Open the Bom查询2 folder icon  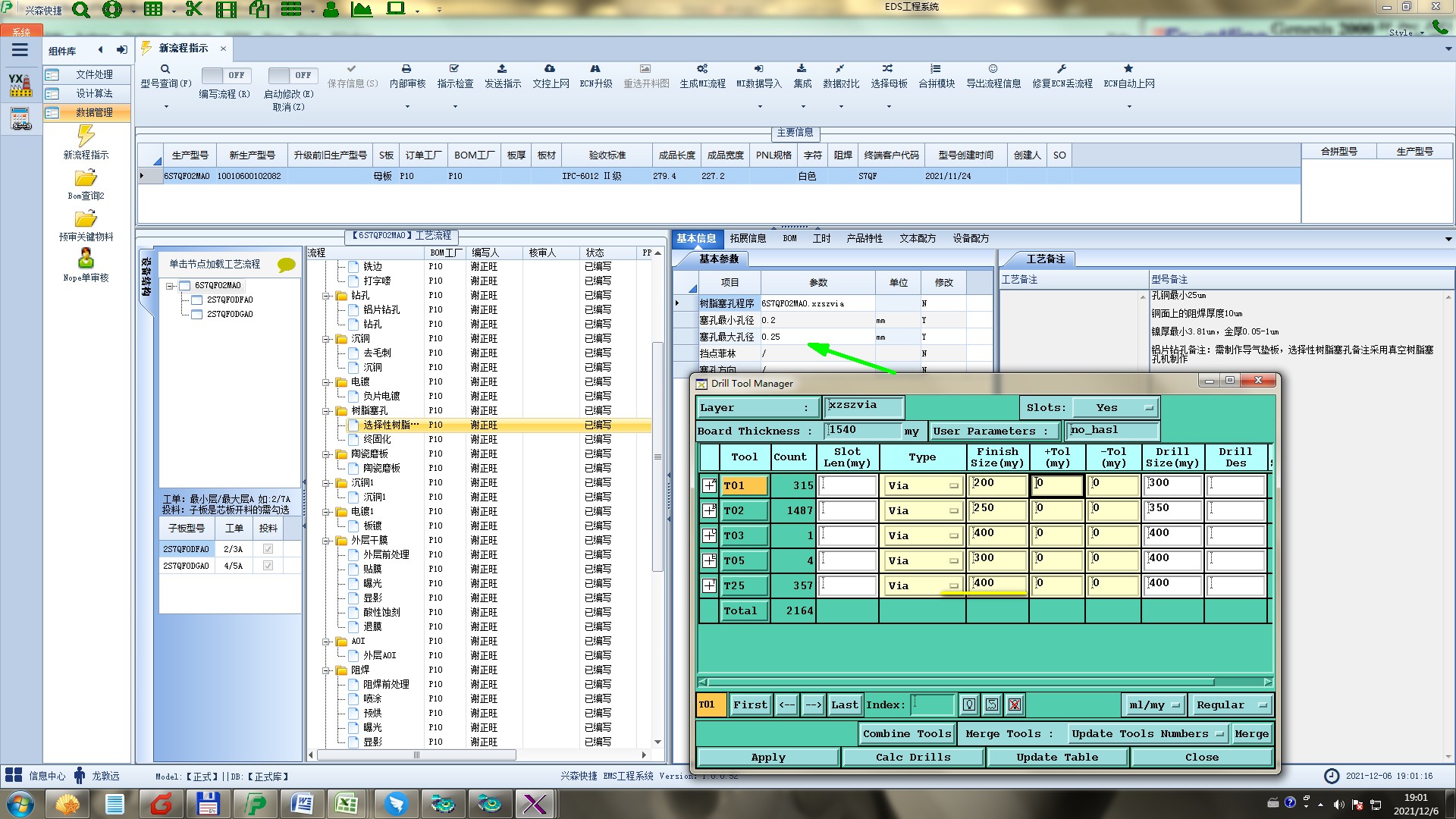[x=86, y=178]
